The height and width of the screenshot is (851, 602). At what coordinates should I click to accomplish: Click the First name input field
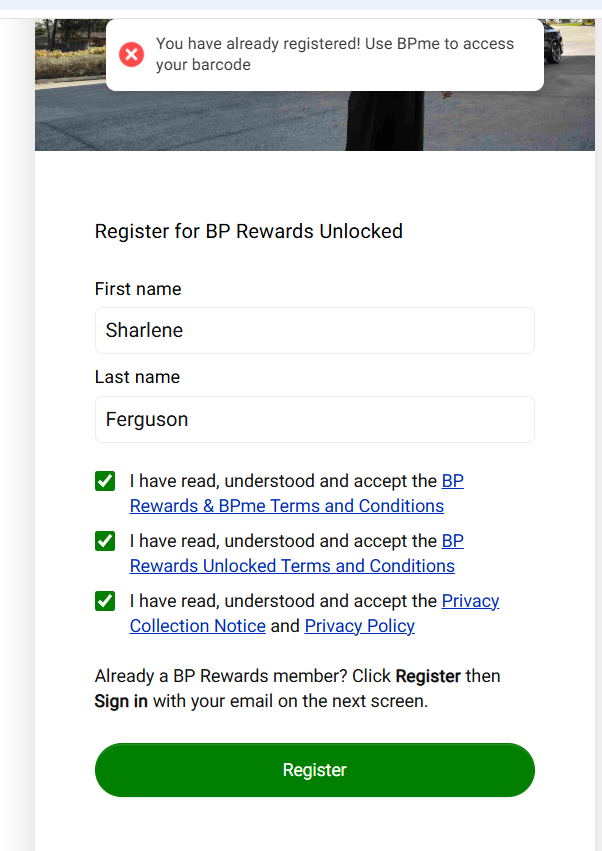(x=314, y=330)
